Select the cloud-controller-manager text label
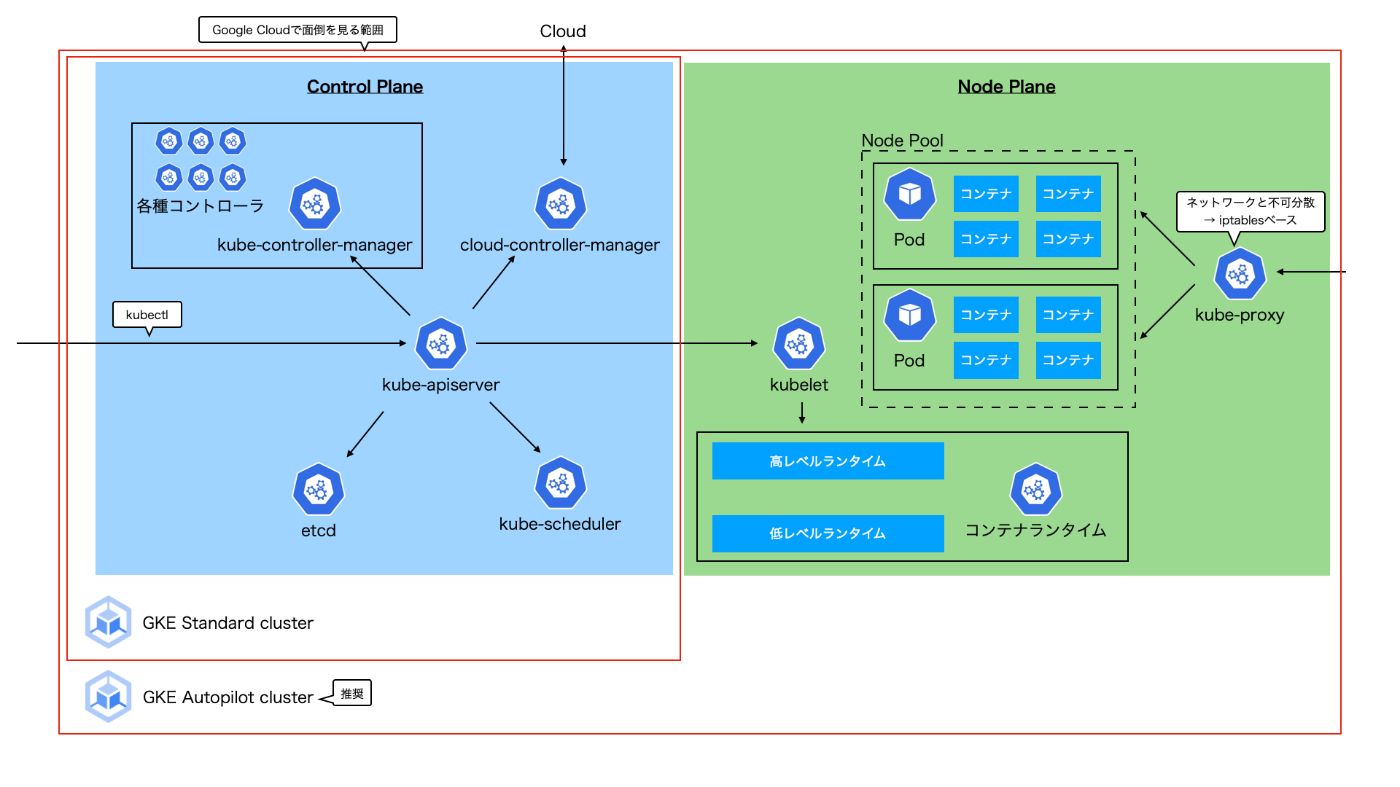1400x787 pixels. point(560,245)
